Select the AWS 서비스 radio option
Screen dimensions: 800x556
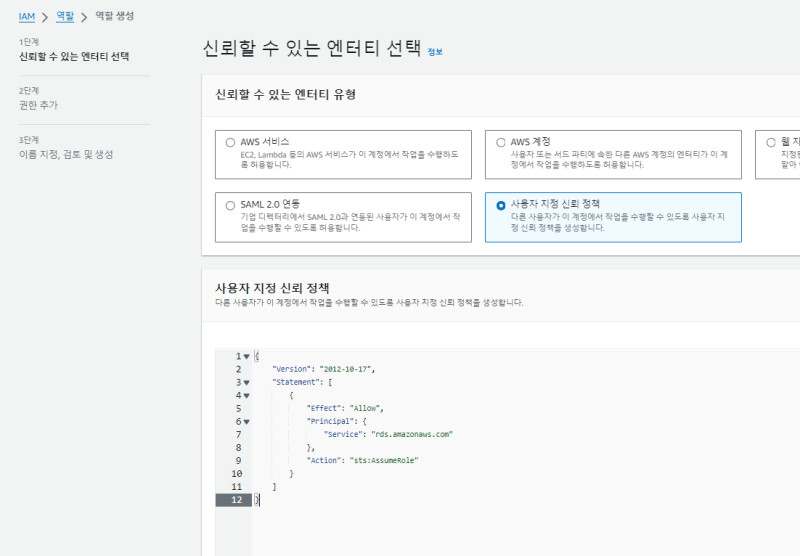click(x=231, y=143)
